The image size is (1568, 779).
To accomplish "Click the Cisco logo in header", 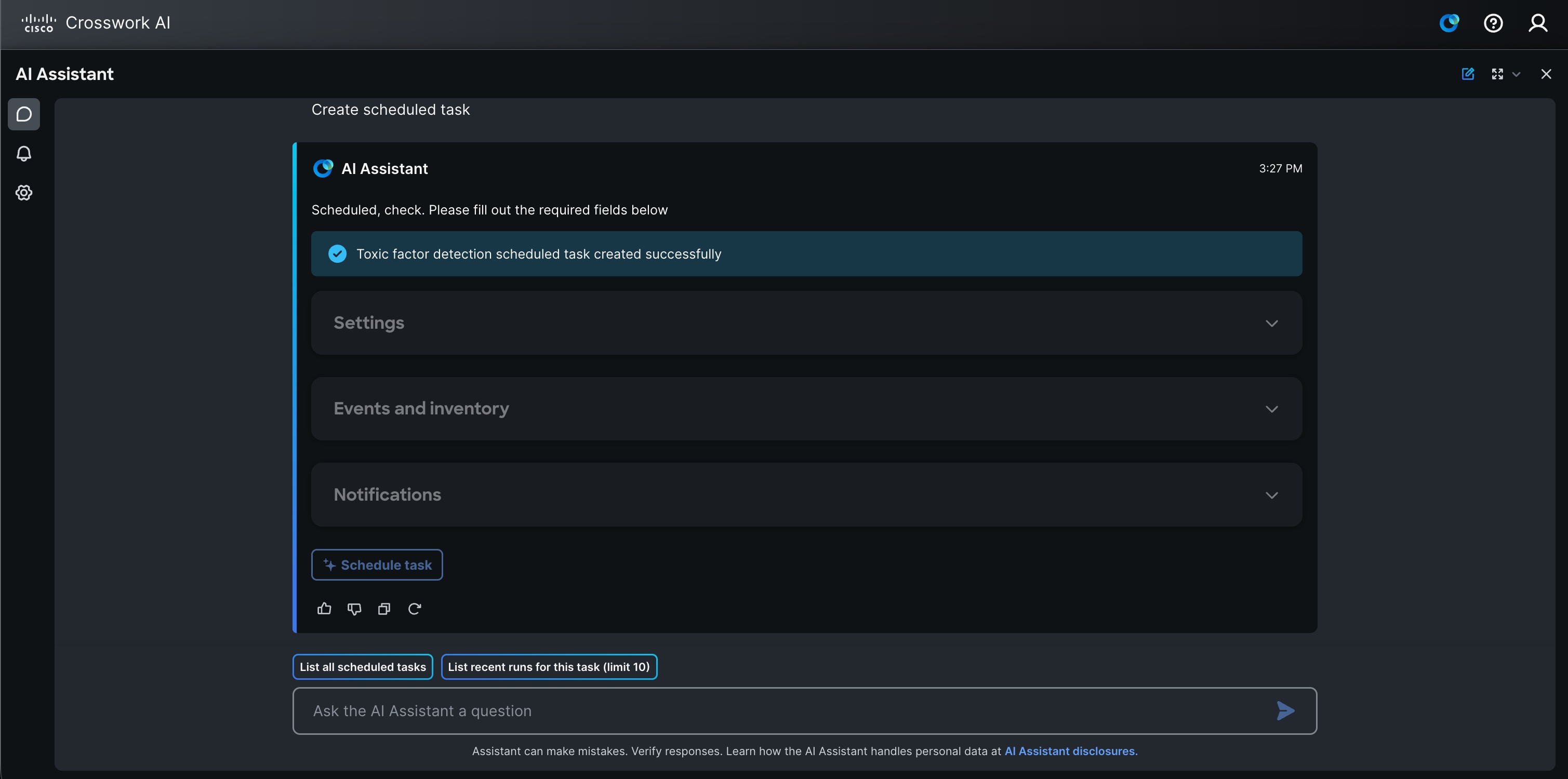I will coord(38,23).
